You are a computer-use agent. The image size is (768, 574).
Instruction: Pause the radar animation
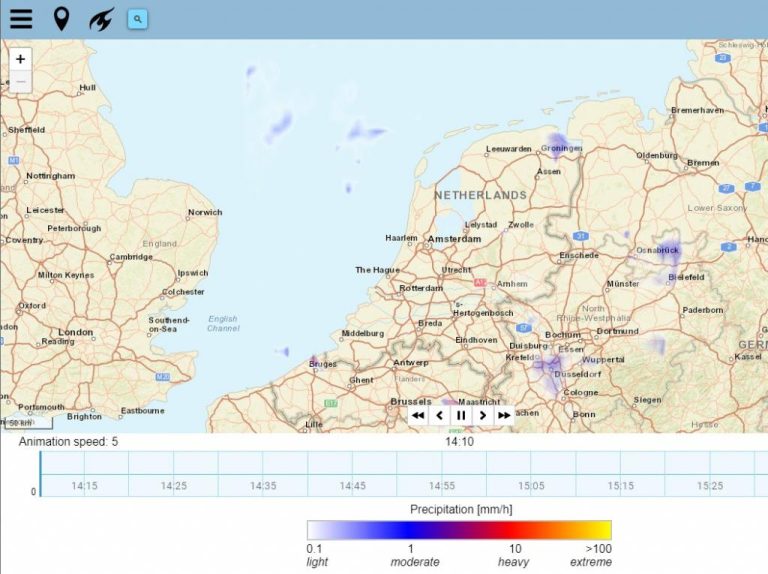coord(461,415)
